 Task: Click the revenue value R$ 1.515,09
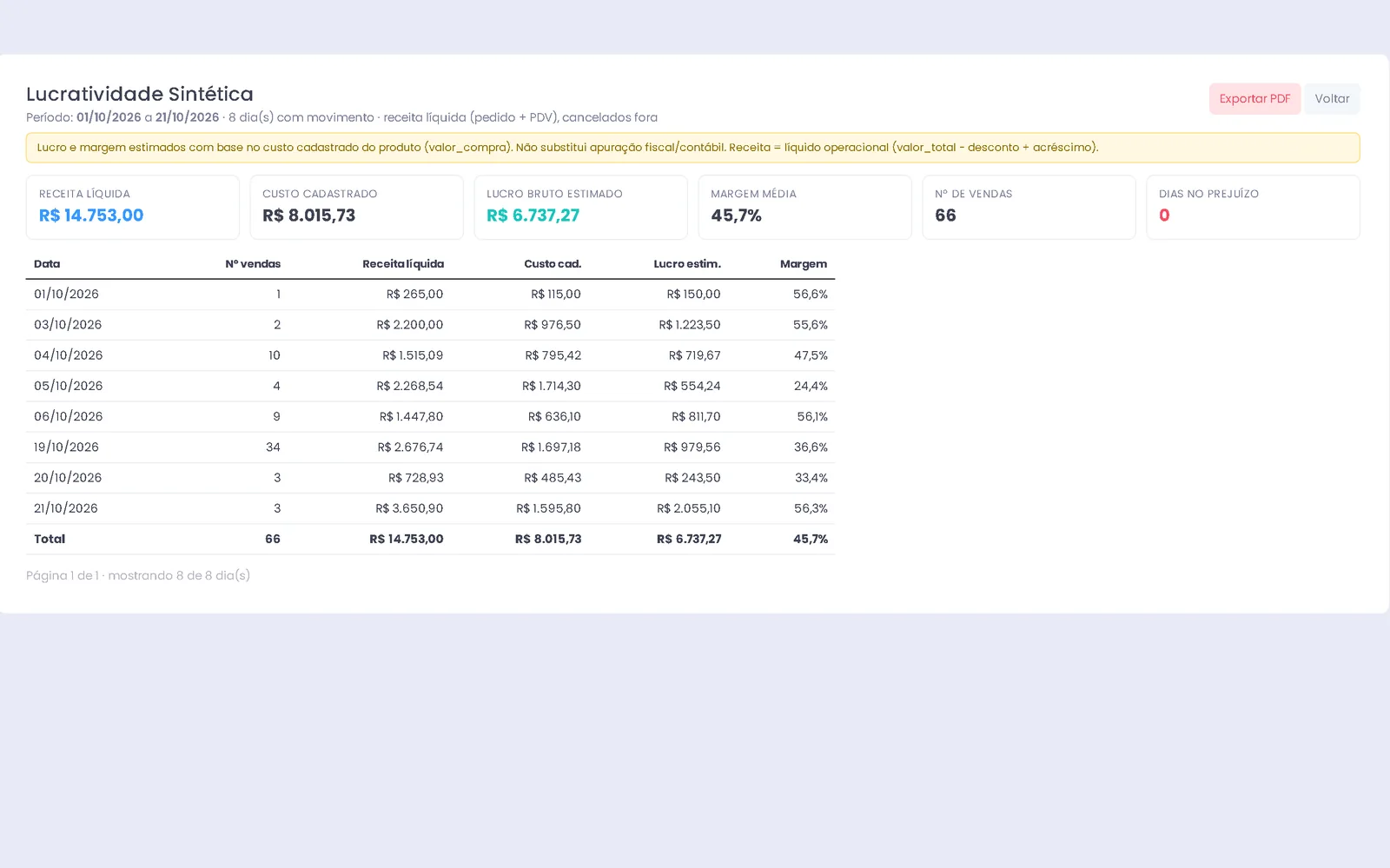coord(413,355)
